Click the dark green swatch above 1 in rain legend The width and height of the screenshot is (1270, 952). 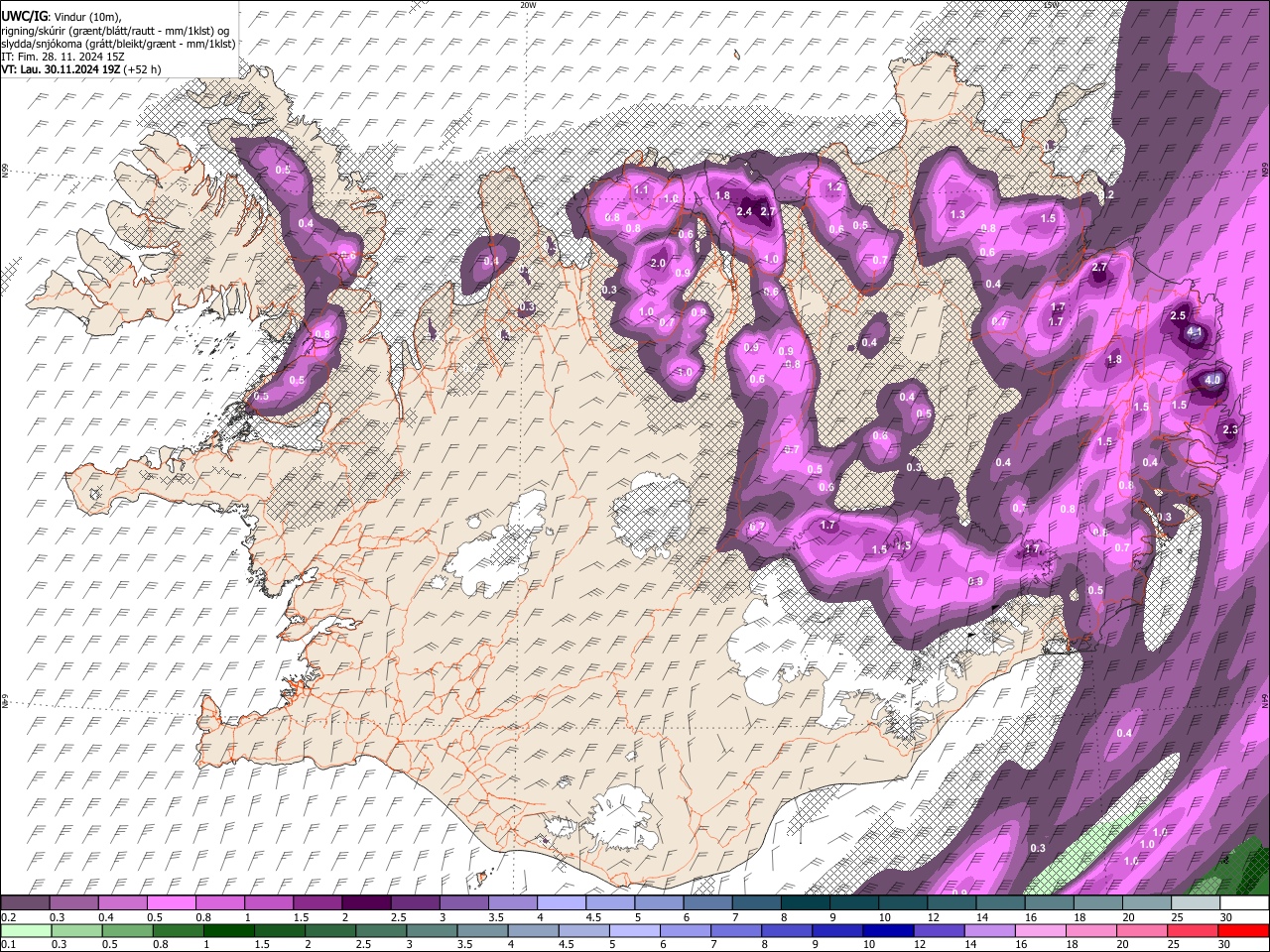point(227,931)
